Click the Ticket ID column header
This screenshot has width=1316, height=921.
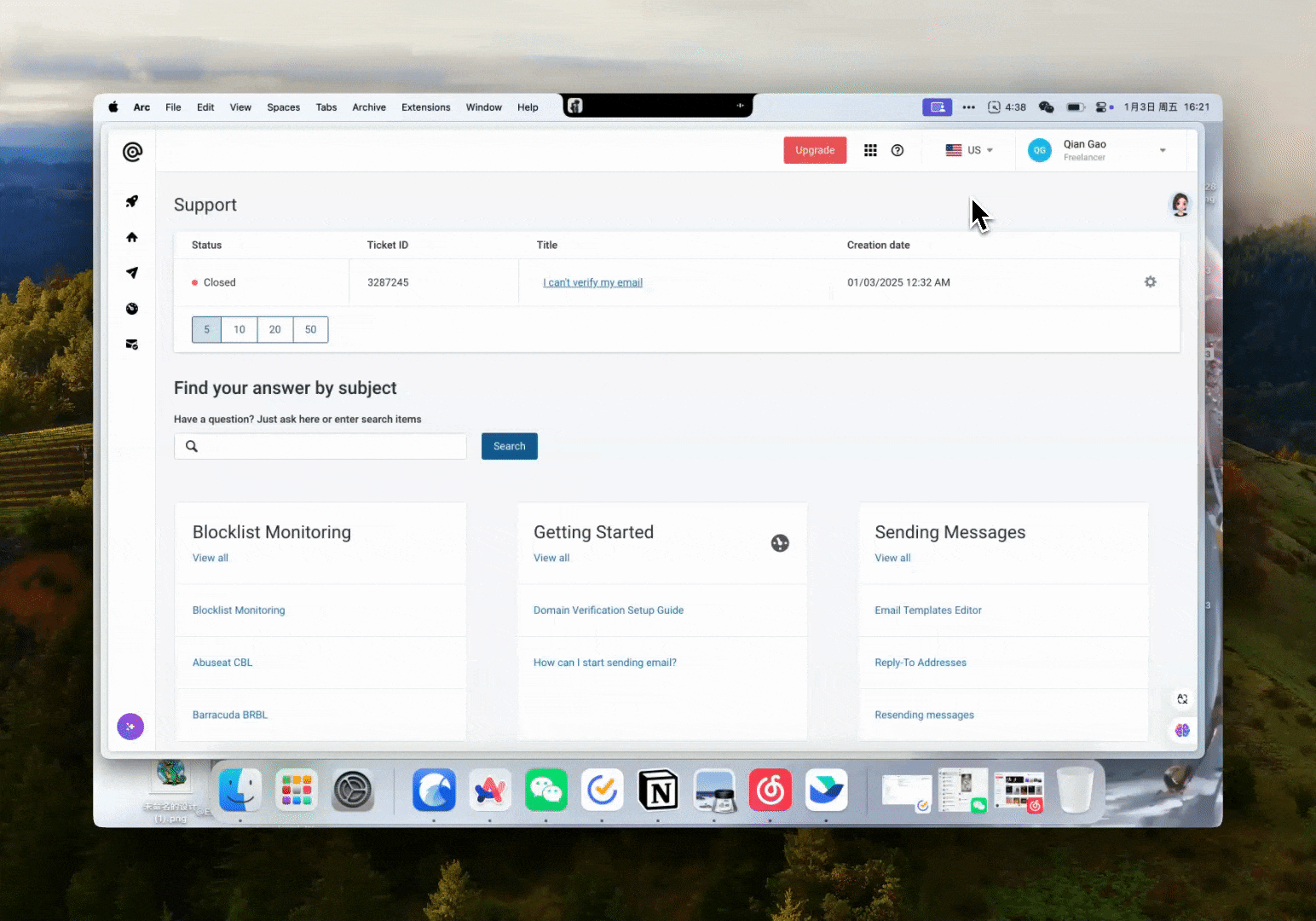pyautogui.click(x=388, y=245)
